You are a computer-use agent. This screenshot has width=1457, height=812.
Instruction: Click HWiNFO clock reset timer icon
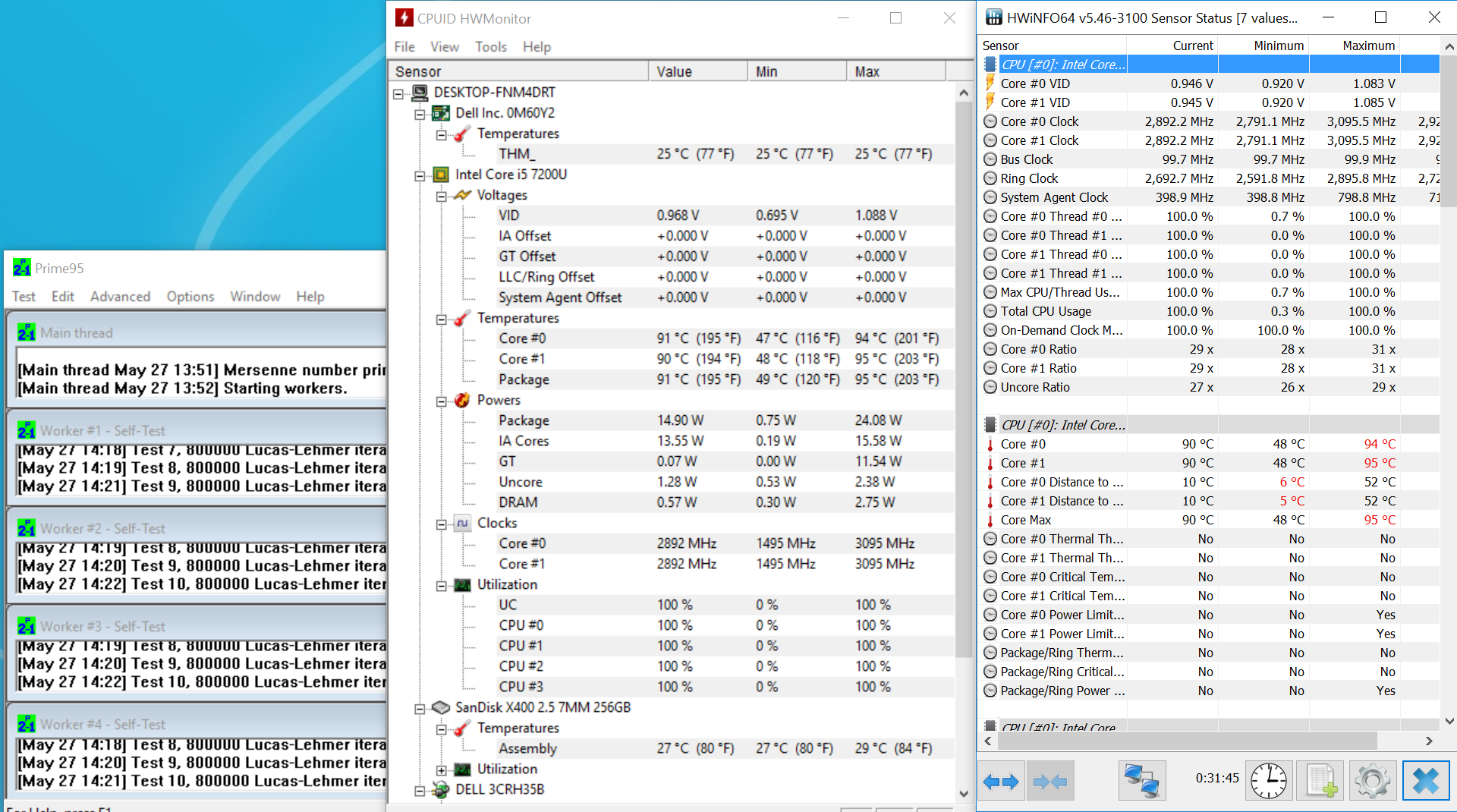point(1269,781)
